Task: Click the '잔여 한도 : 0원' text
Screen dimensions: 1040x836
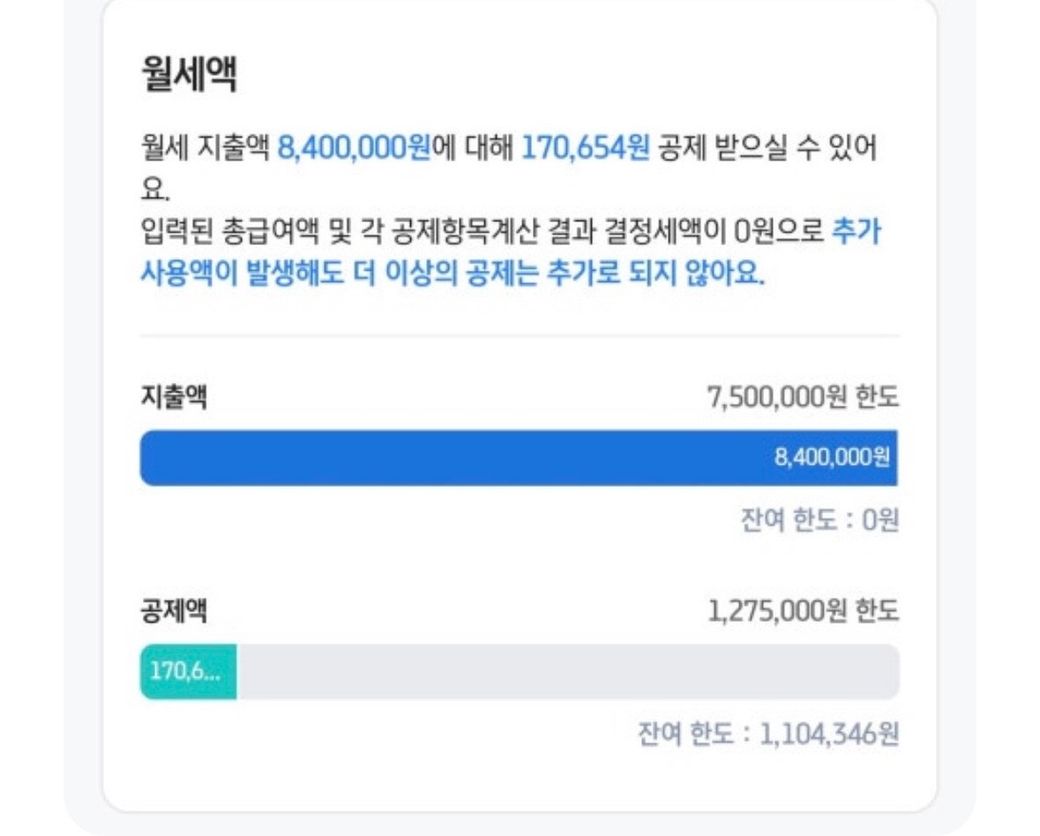Action: (817, 520)
